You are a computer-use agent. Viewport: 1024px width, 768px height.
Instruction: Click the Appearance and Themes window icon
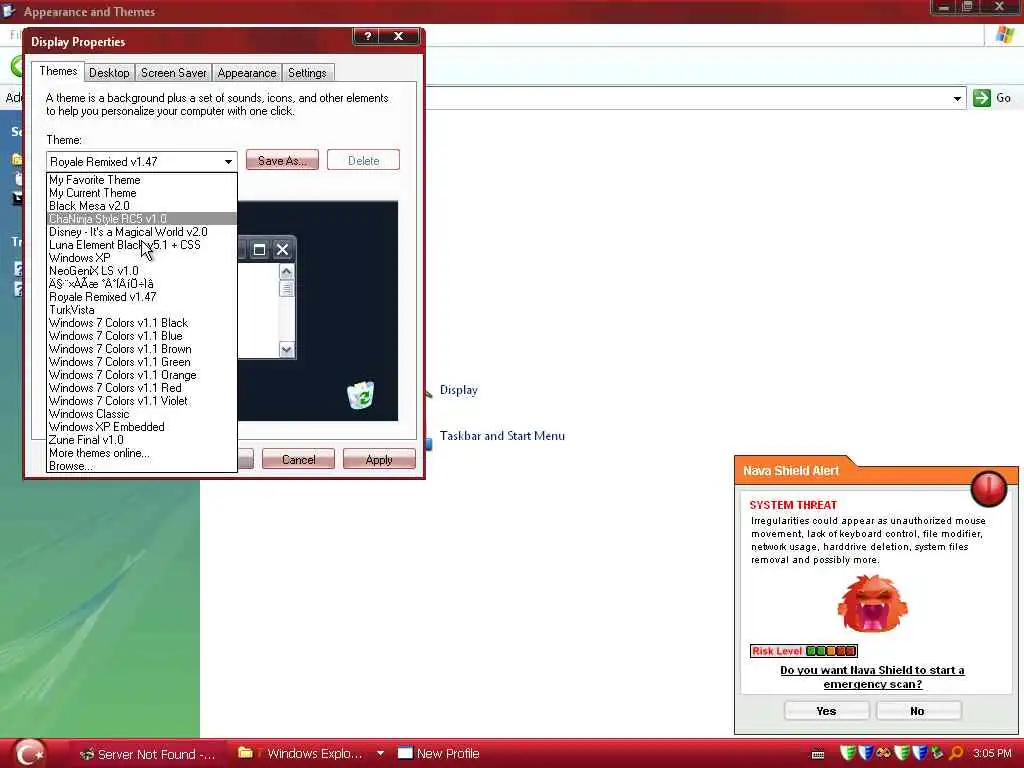[x=8, y=10]
